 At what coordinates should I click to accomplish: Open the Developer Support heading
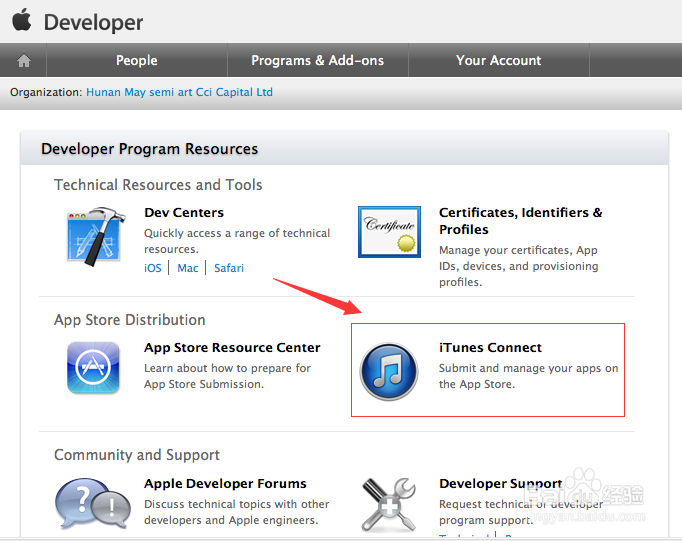[501, 484]
